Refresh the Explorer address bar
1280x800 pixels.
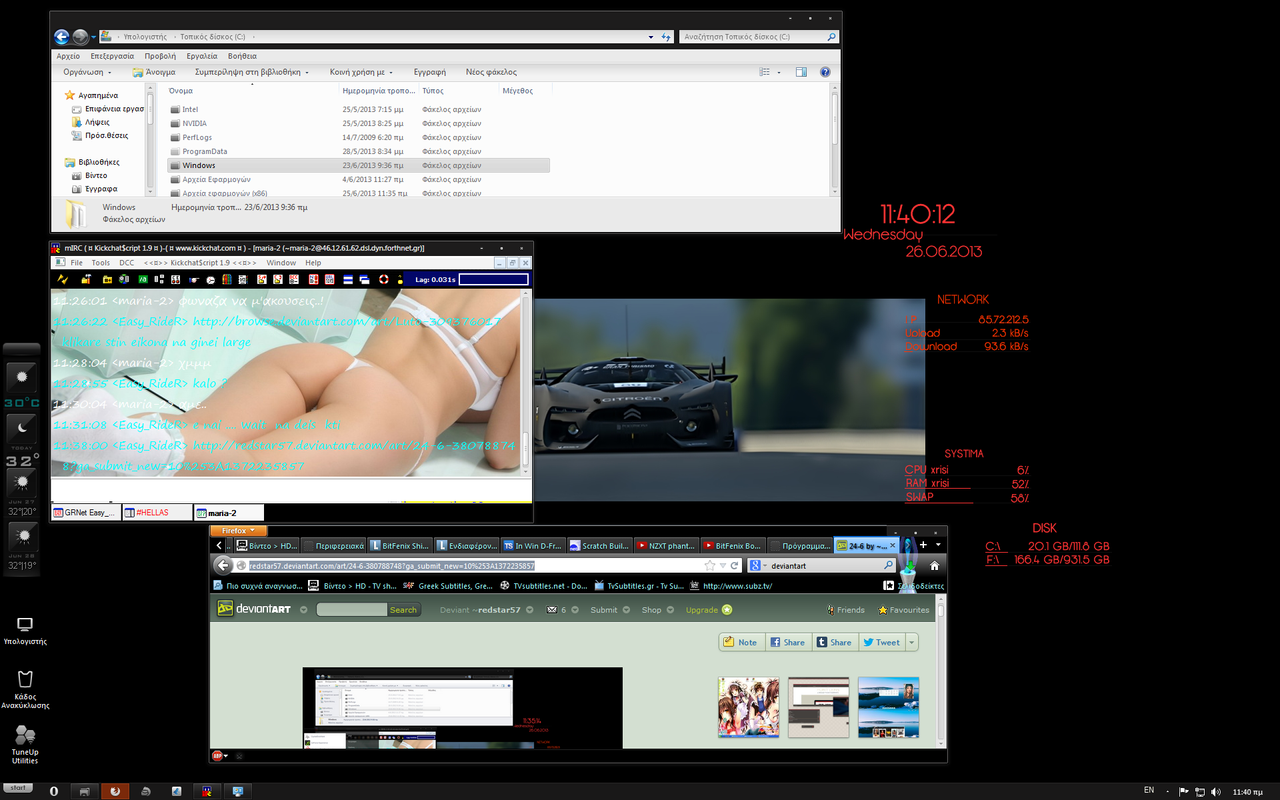coord(666,37)
